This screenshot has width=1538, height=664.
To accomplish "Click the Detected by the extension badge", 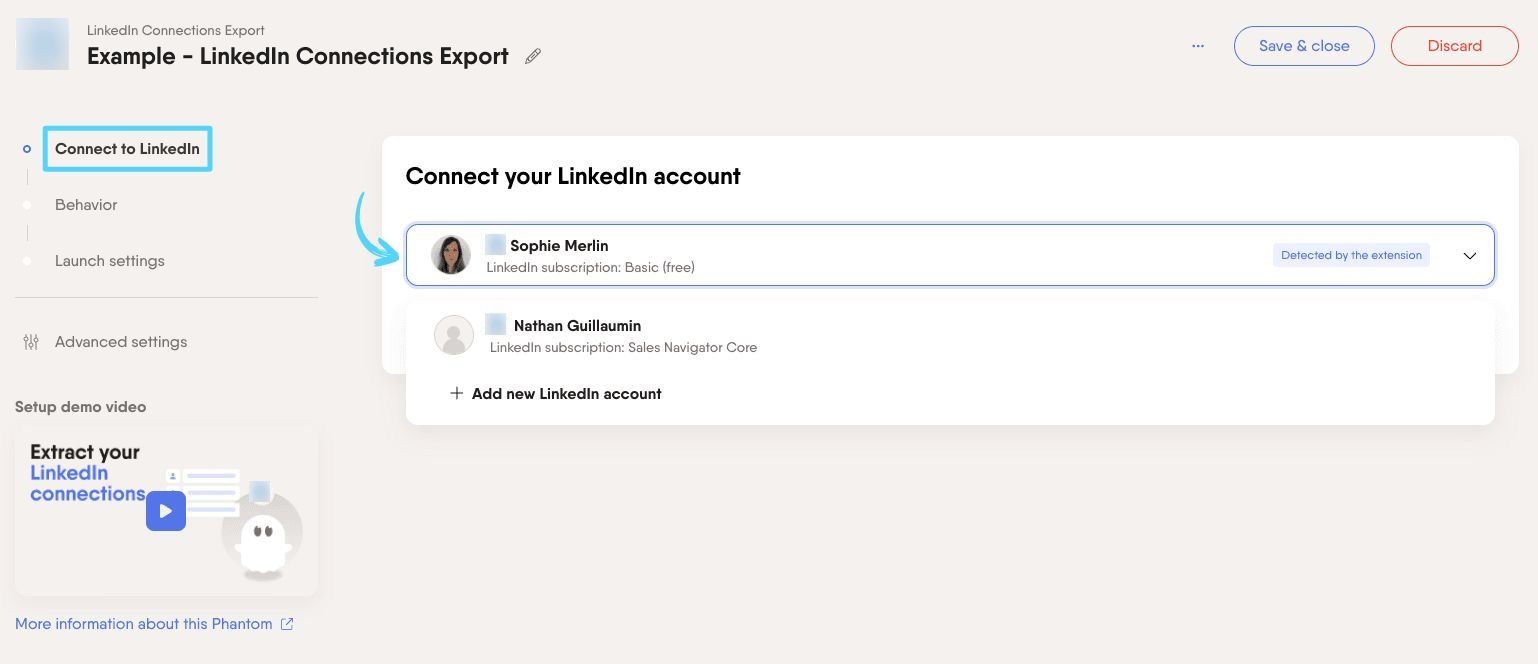I will 1351,255.
